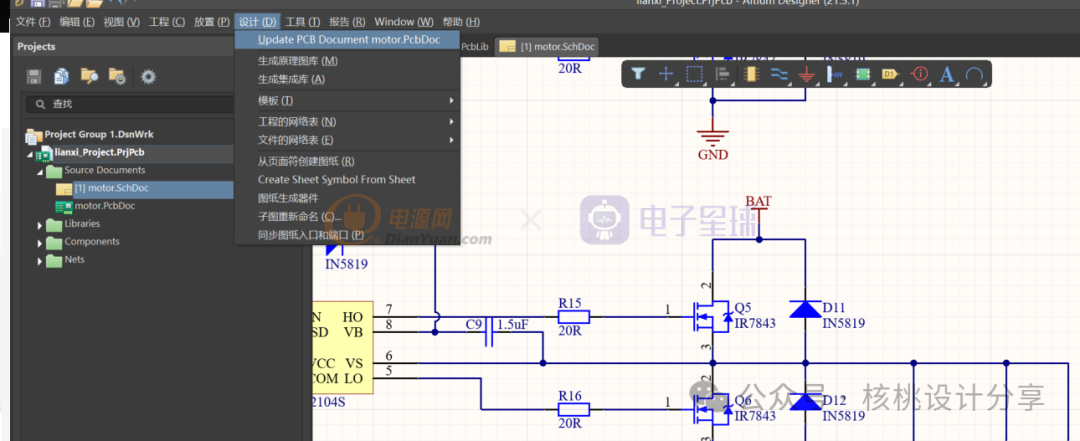Expand the Components folder
This screenshot has height=441, width=1080.
[39, 243]
